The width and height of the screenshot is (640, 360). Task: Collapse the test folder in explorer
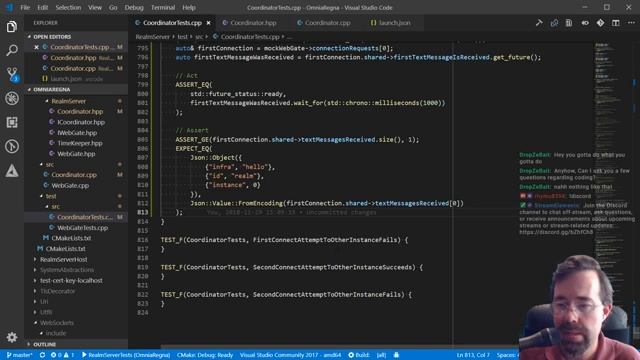tap(51, 196)
